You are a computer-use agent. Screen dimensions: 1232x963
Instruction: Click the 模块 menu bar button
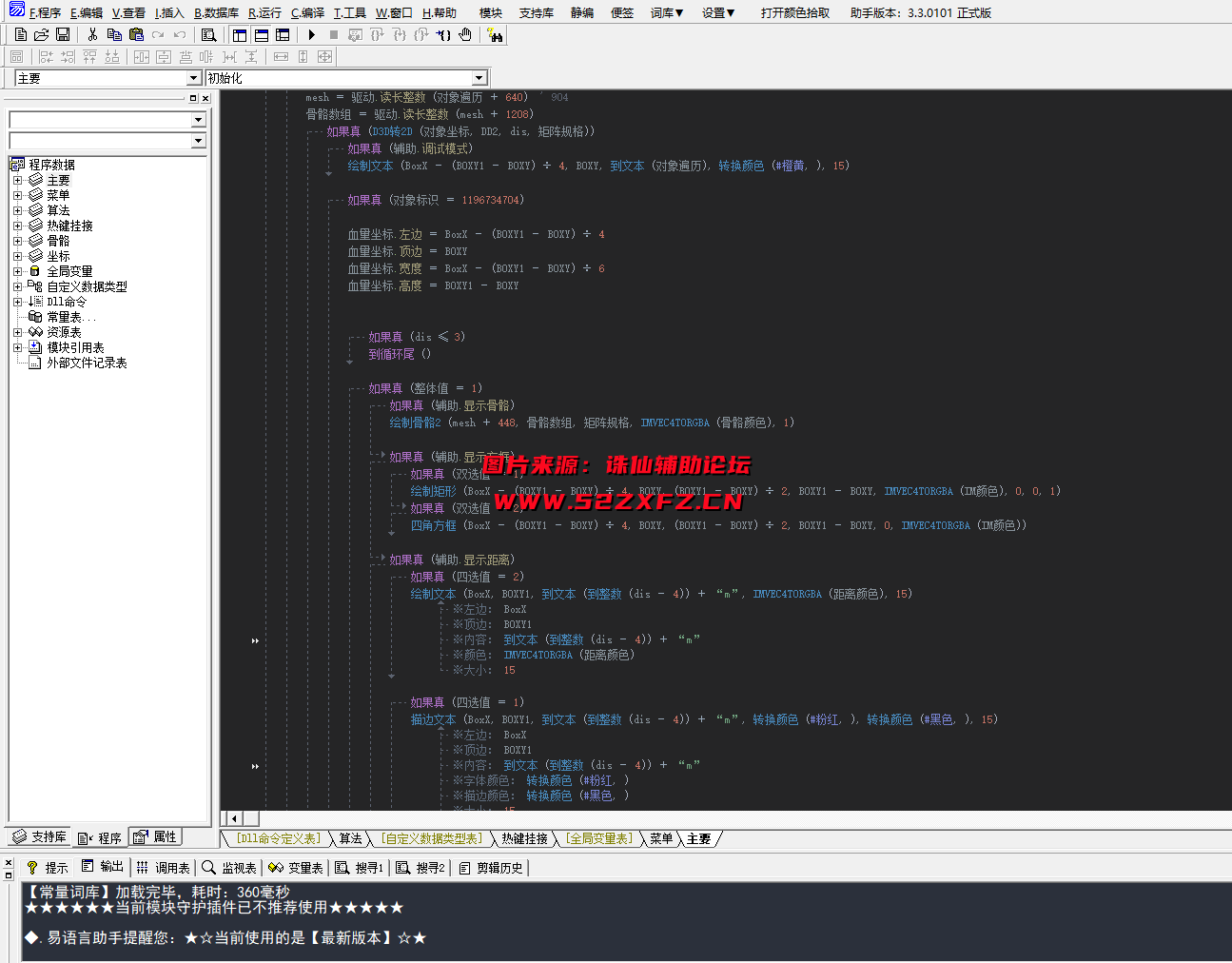click(491, 12)
